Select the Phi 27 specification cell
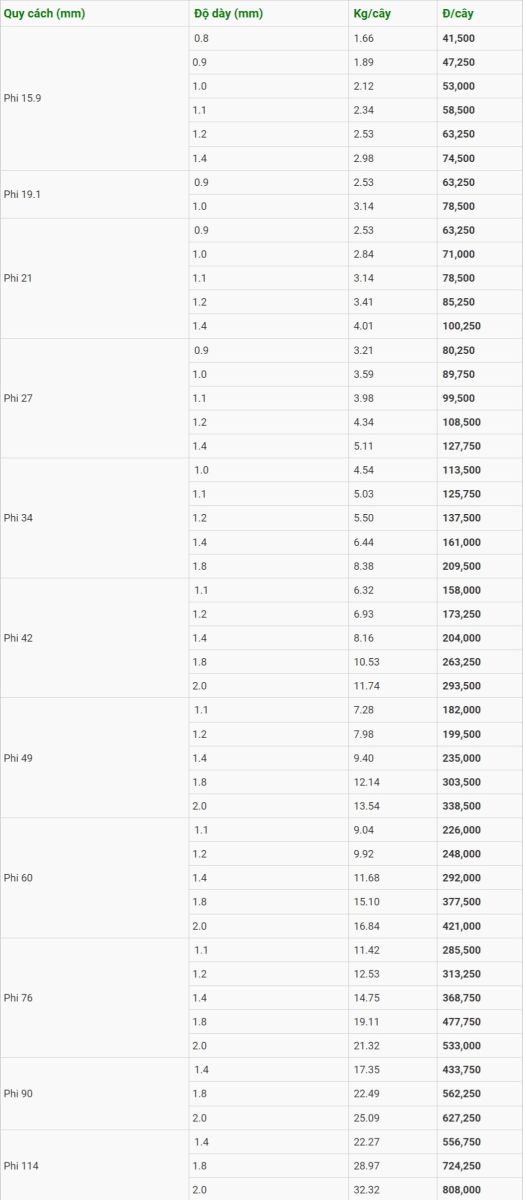 coord(94,398)
